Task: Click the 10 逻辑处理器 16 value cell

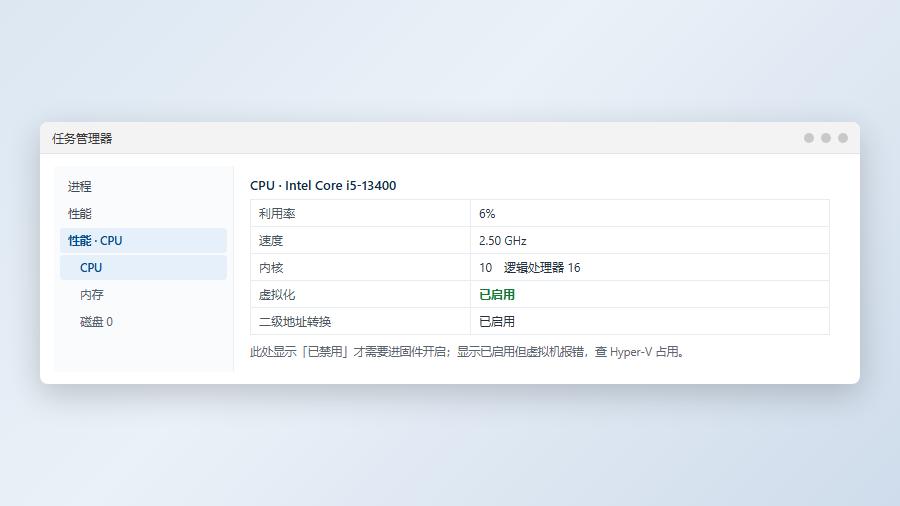Action: [650, 267]
